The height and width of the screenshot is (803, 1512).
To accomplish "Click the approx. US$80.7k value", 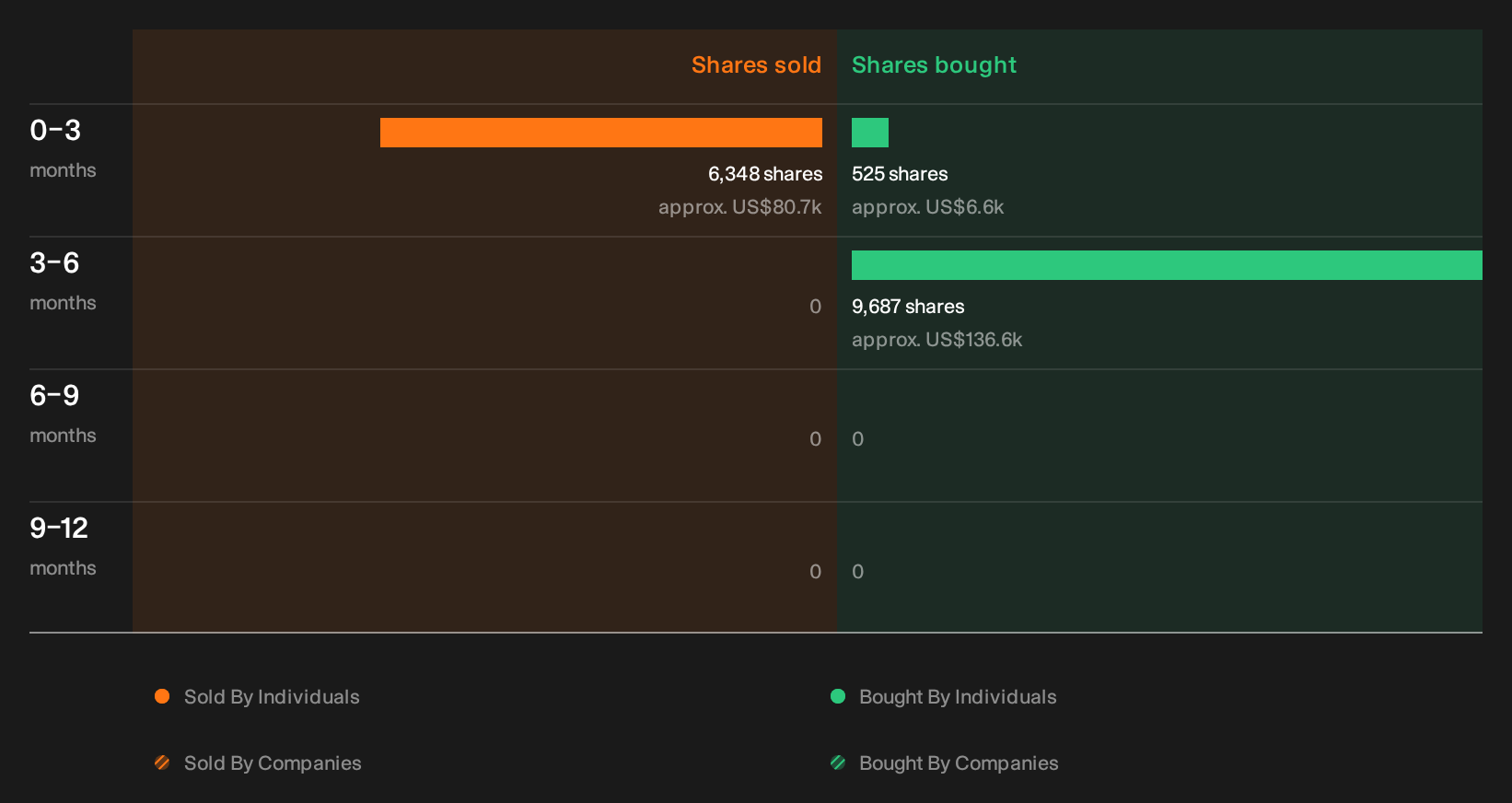I will point(739,207).
